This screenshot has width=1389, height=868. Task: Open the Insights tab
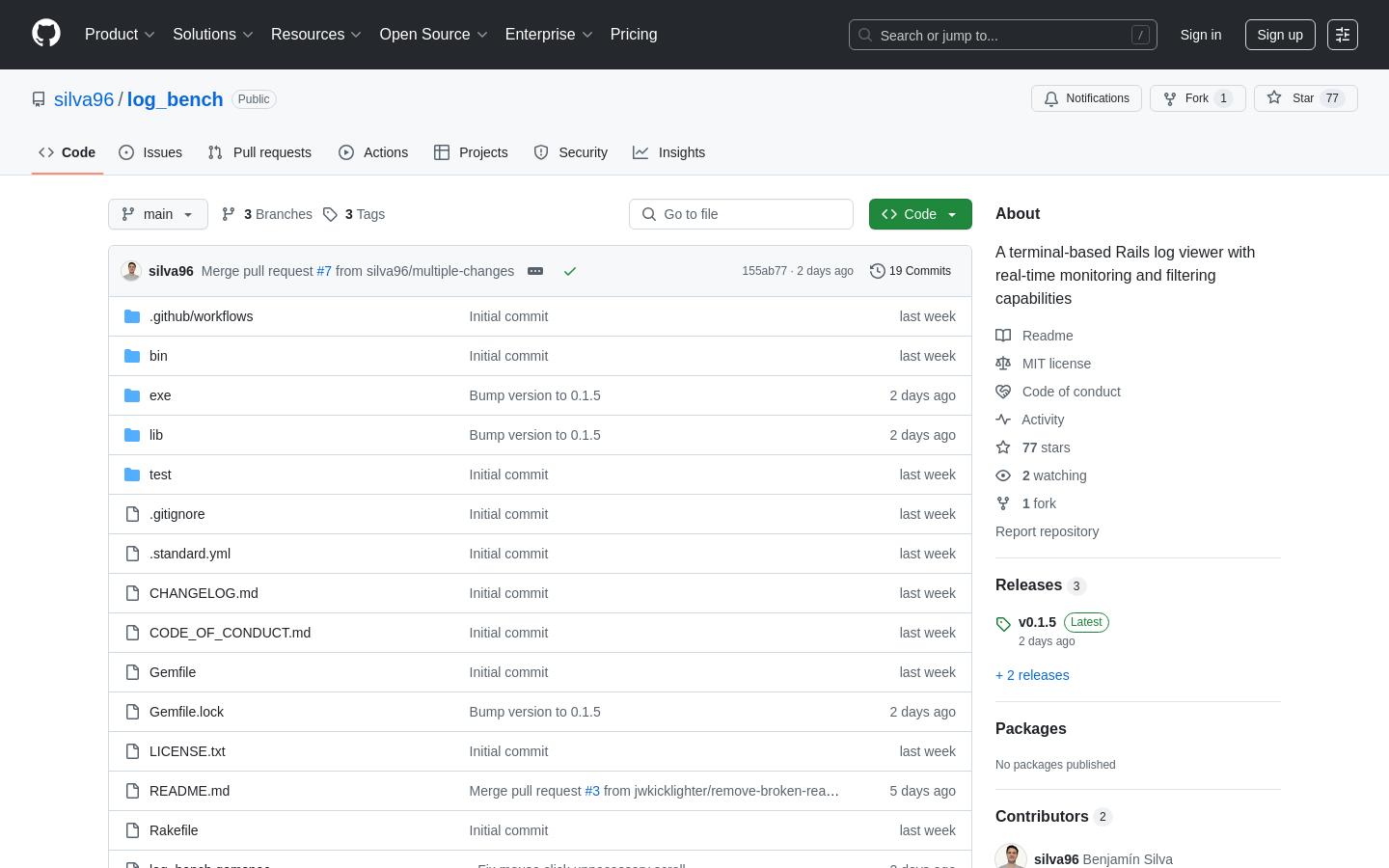point(669,152)
